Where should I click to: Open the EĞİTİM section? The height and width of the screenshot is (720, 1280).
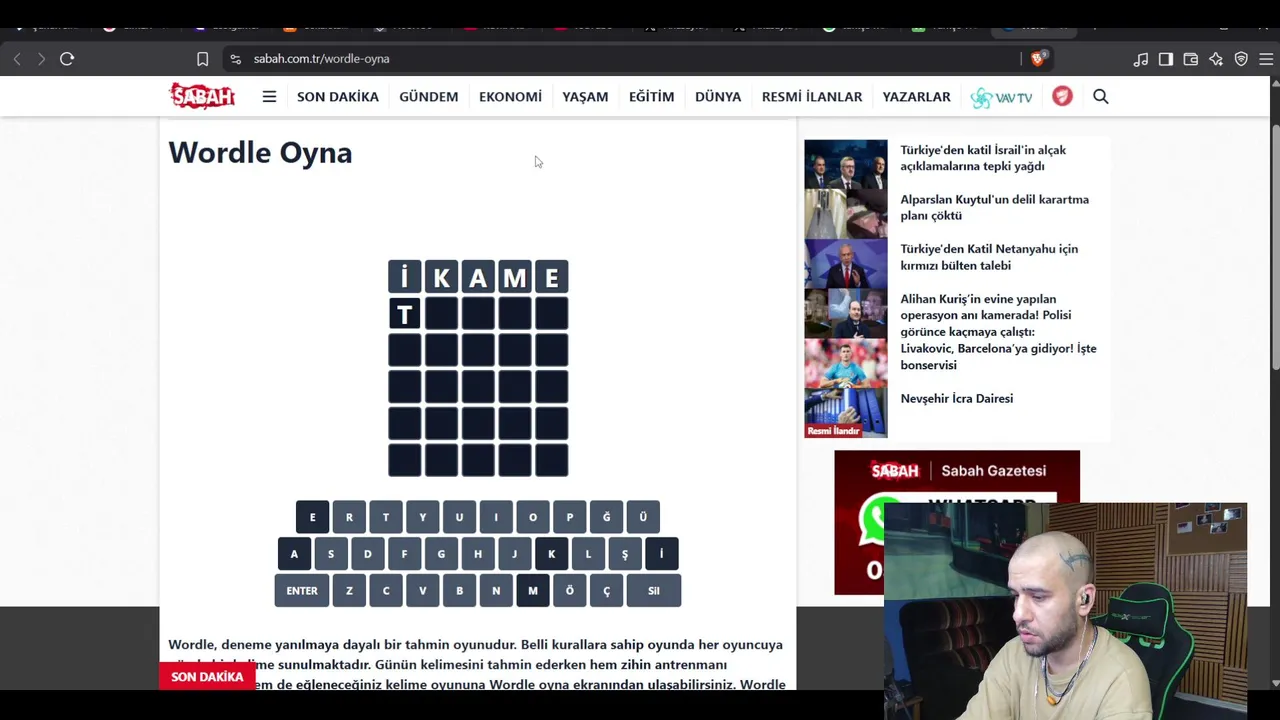(652, 97)
